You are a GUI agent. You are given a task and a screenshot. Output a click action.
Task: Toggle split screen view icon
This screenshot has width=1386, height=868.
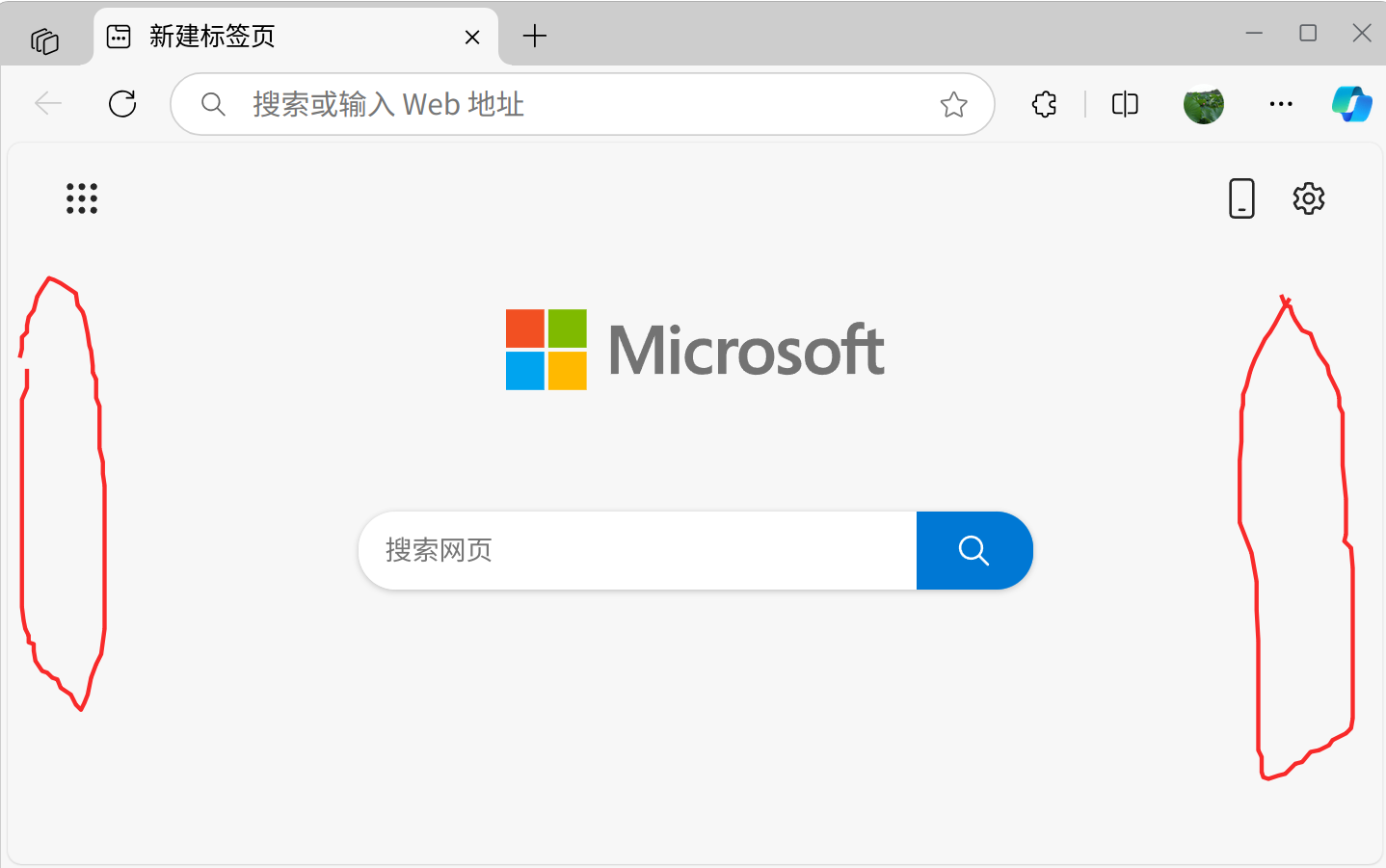[1125, 104]
